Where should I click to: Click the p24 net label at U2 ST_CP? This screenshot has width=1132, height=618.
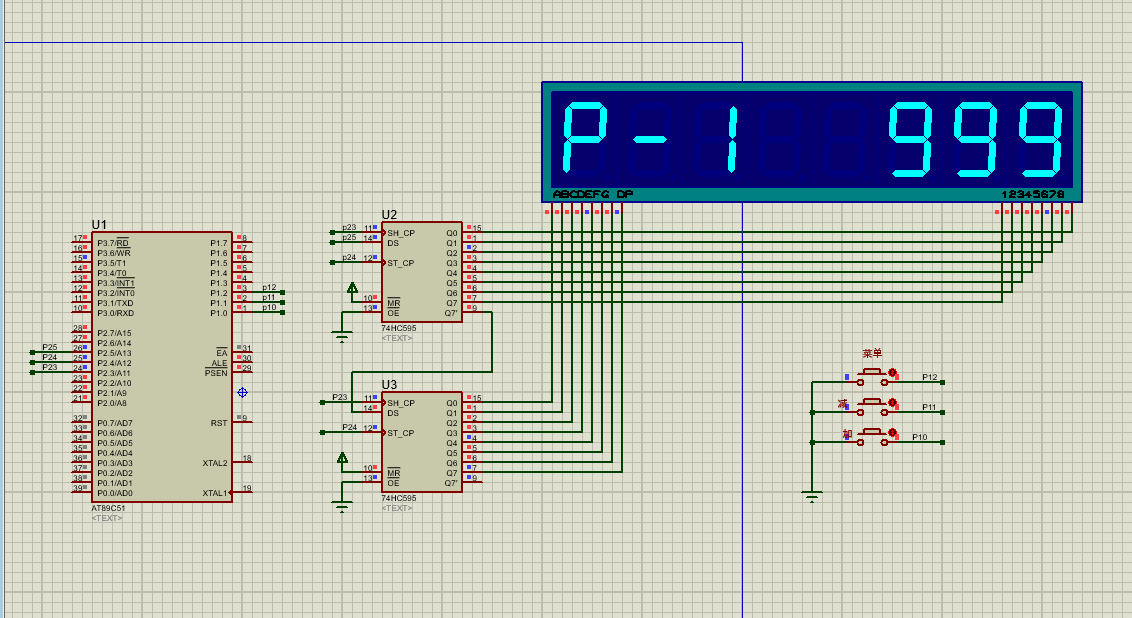[349, 257]
